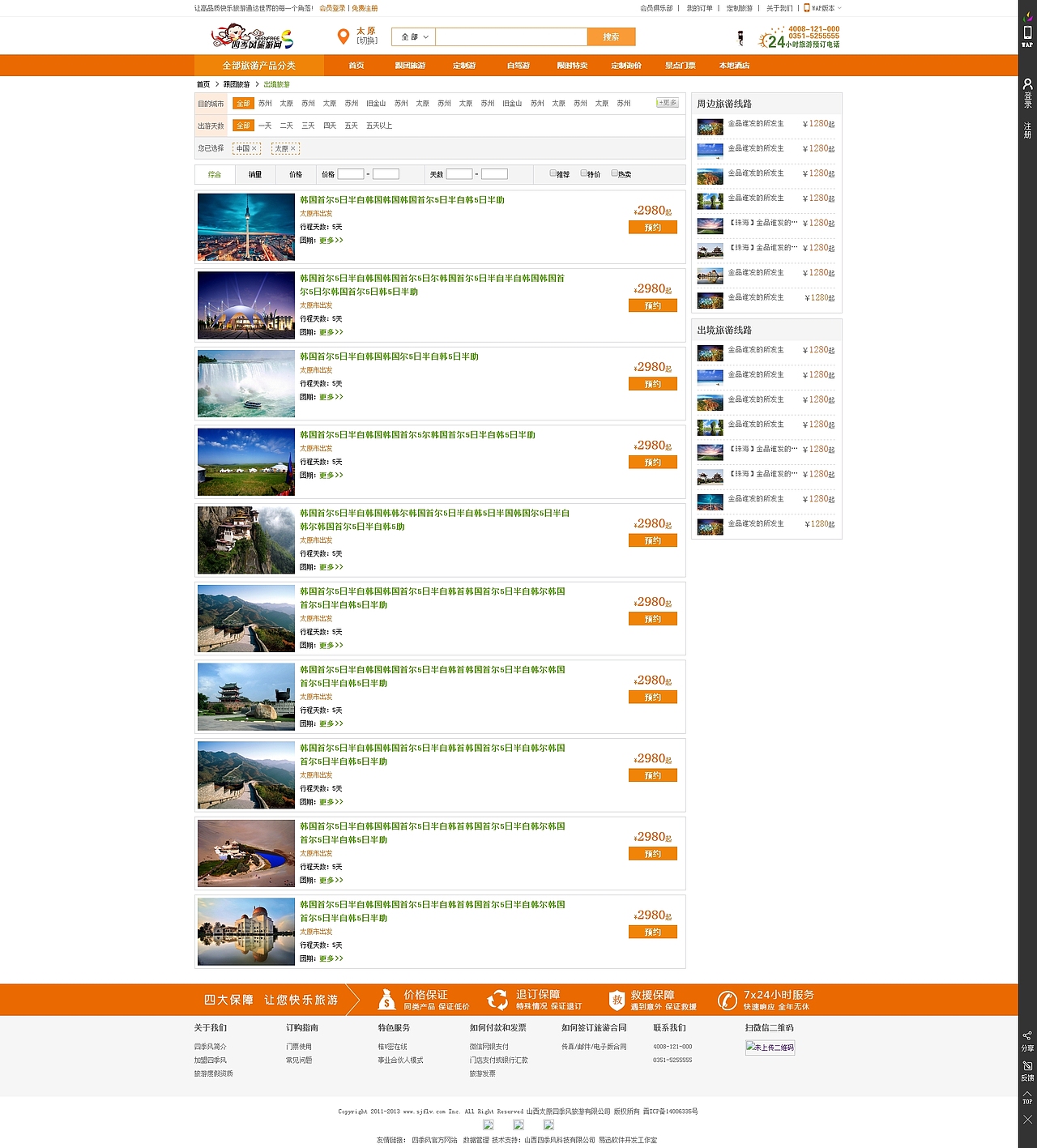Remove the 太原 selected filter tag
The width and height of the screenshot is (1037, 1148).
click(293, 148)
